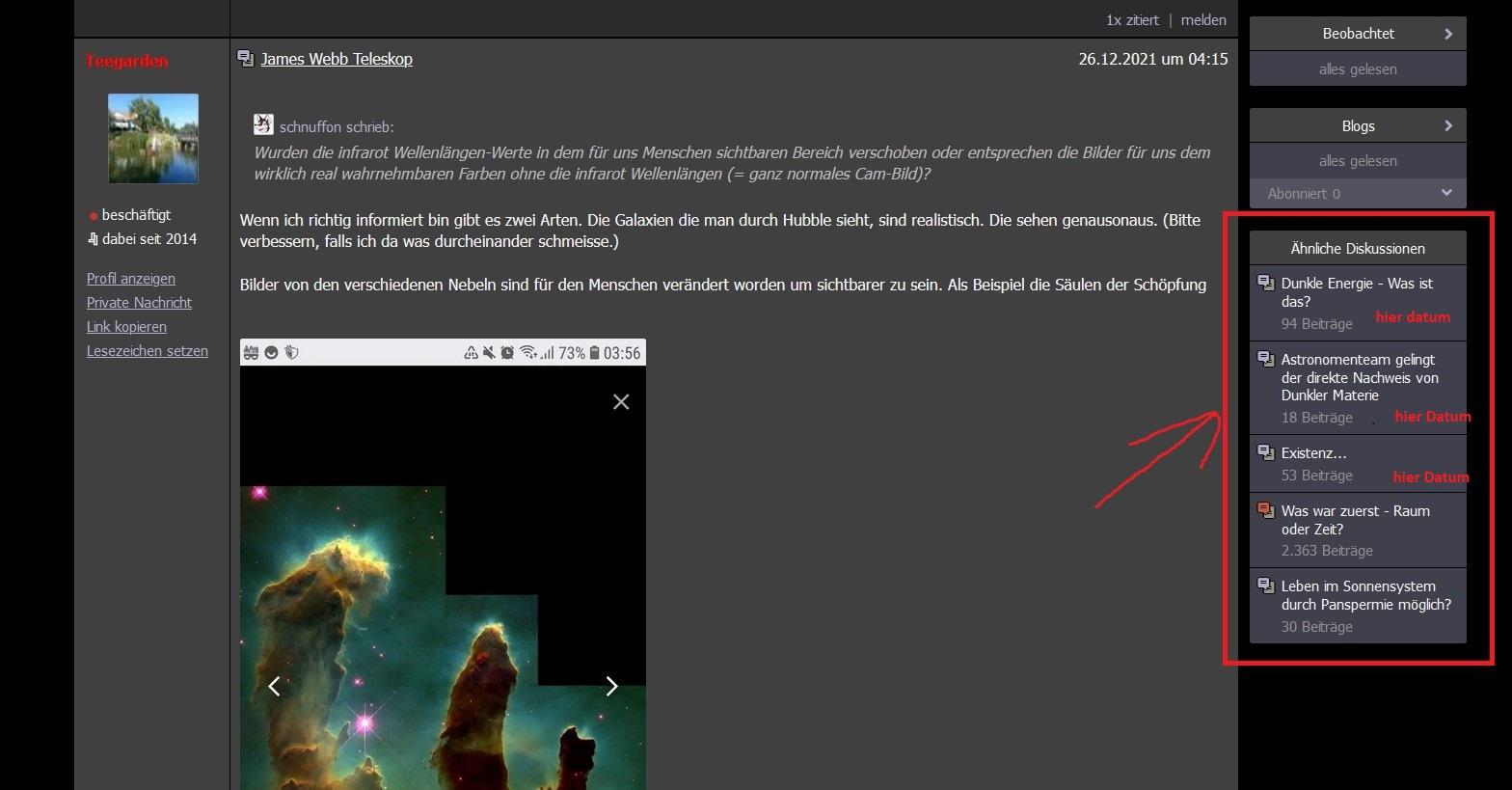Send a Private Nachricht to Teegarden
Viewport: 1512px width, 790px height.
point(139,303)
